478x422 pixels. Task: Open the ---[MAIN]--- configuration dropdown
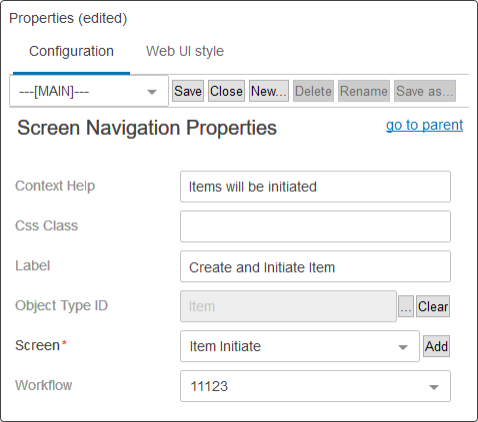(89, 91)
